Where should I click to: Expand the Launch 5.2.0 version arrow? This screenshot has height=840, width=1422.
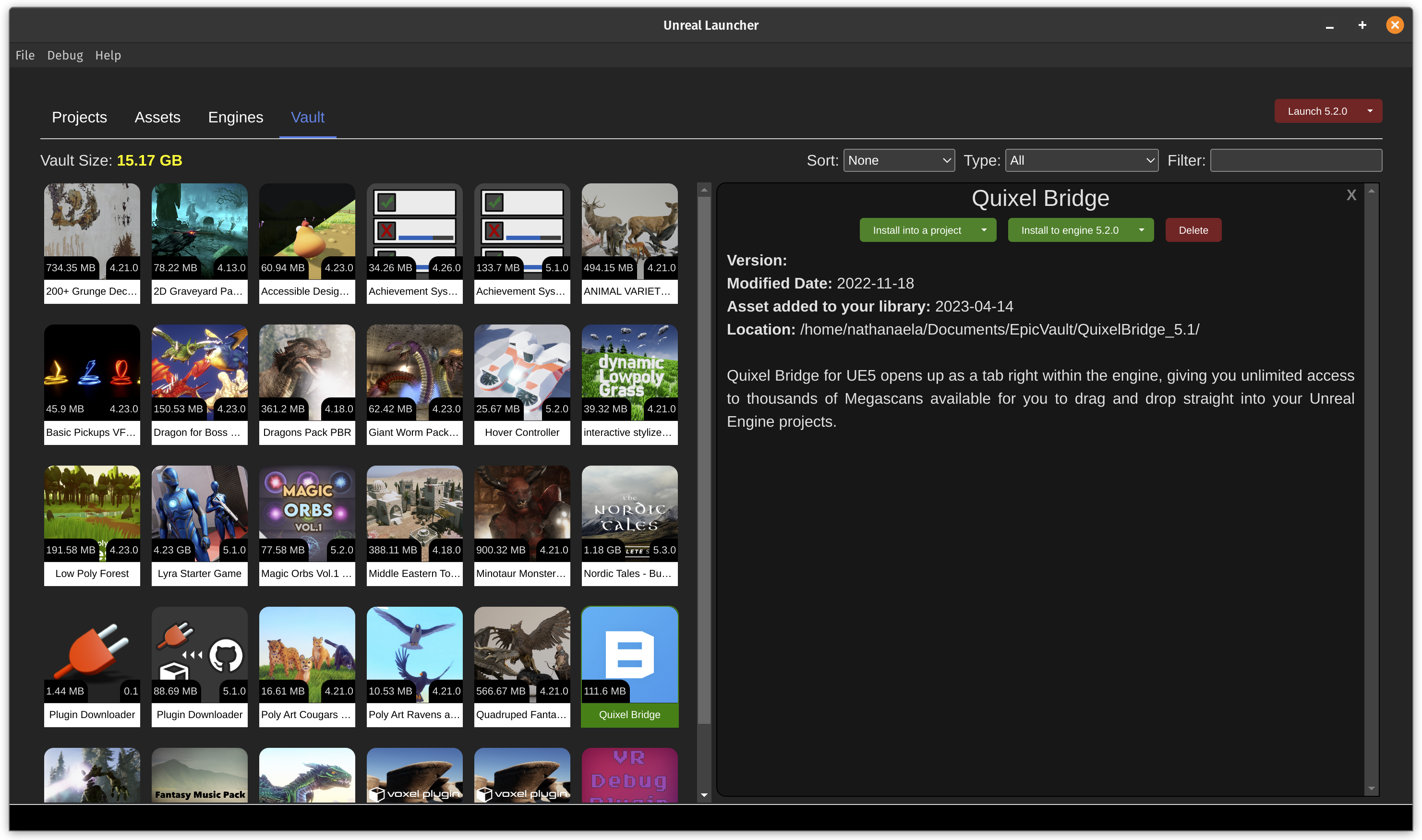pyautogui.click(x=1370, y=111)
